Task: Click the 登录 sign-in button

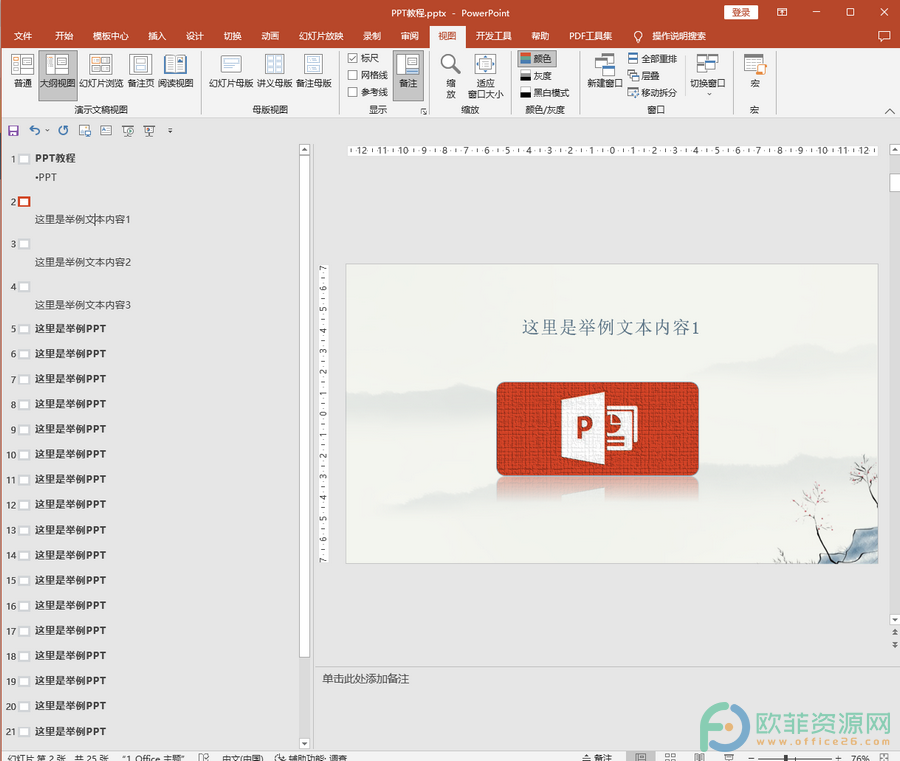Action: point(741,12)
